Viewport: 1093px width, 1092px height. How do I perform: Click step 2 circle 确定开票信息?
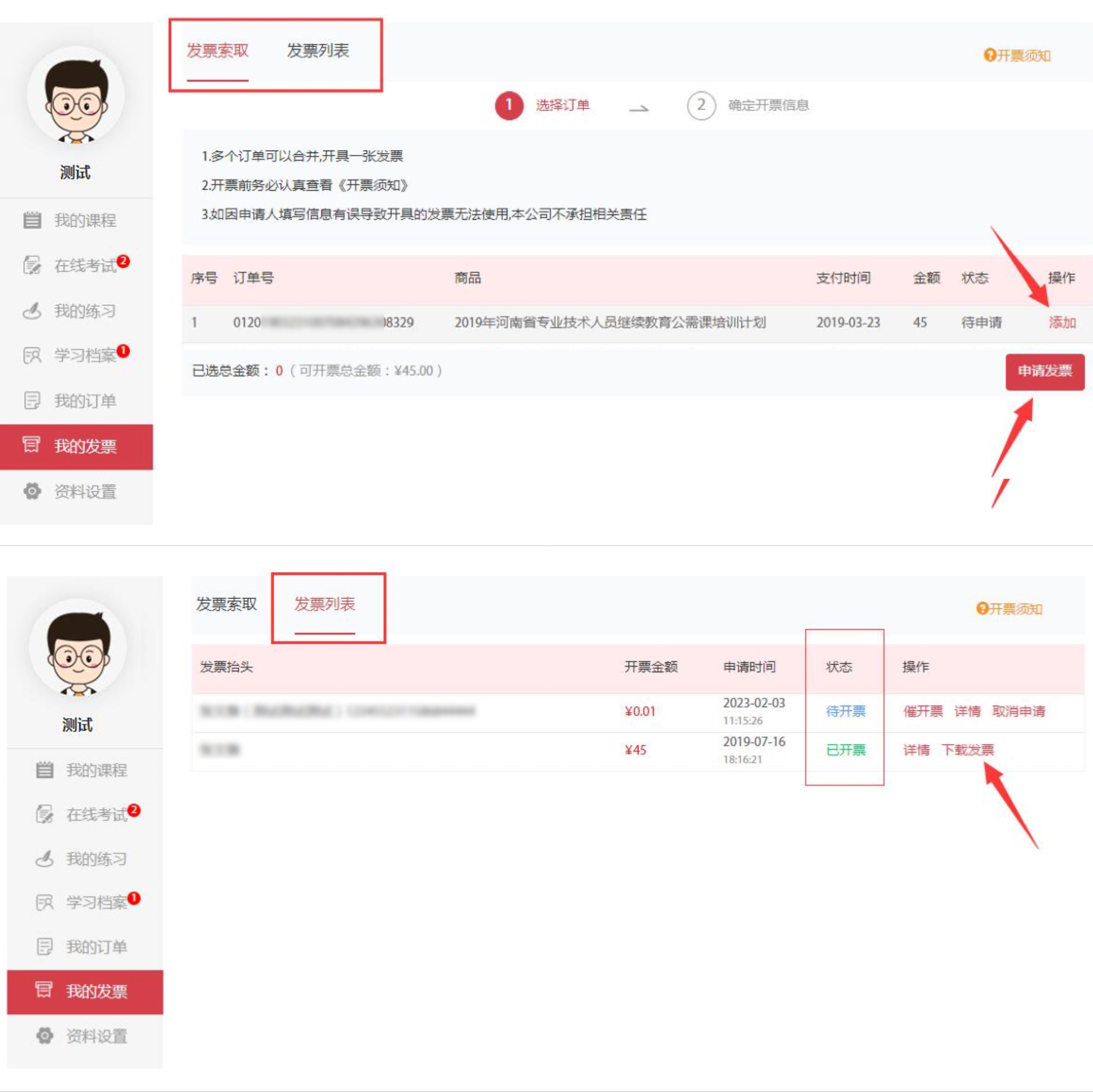click(x=701, y=105)
